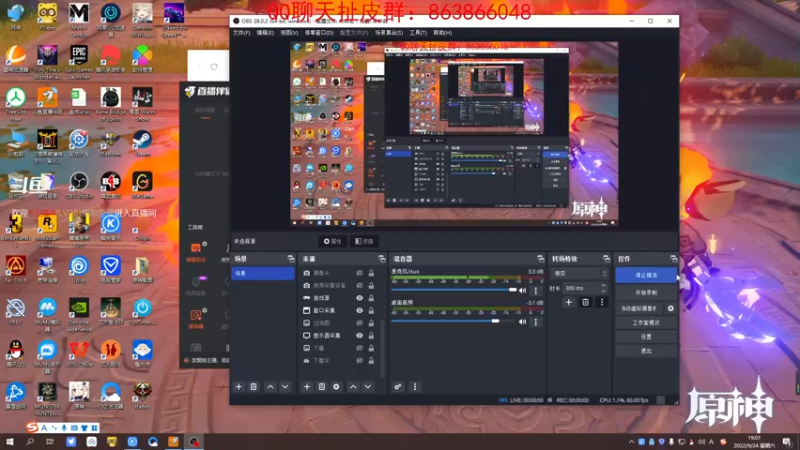Mute the 桌面音频 desktop audio channel
This screenshot has width=800, height=450.
522,322
